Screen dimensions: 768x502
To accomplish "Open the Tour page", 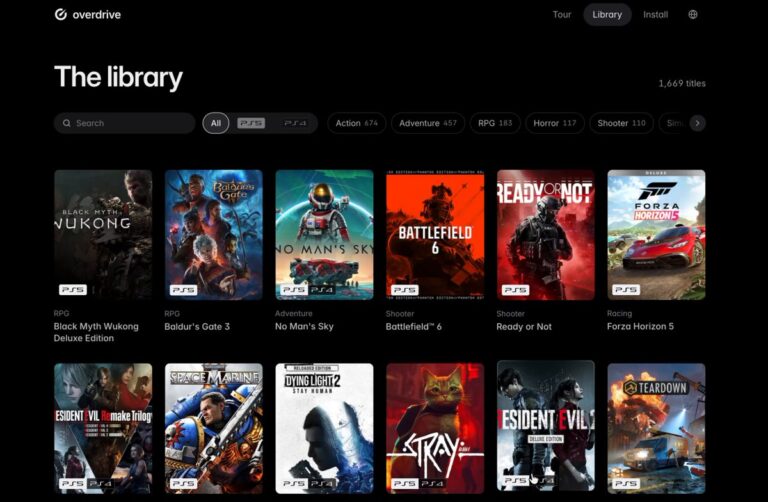I will pyautogui.click(x=562, y=15).
